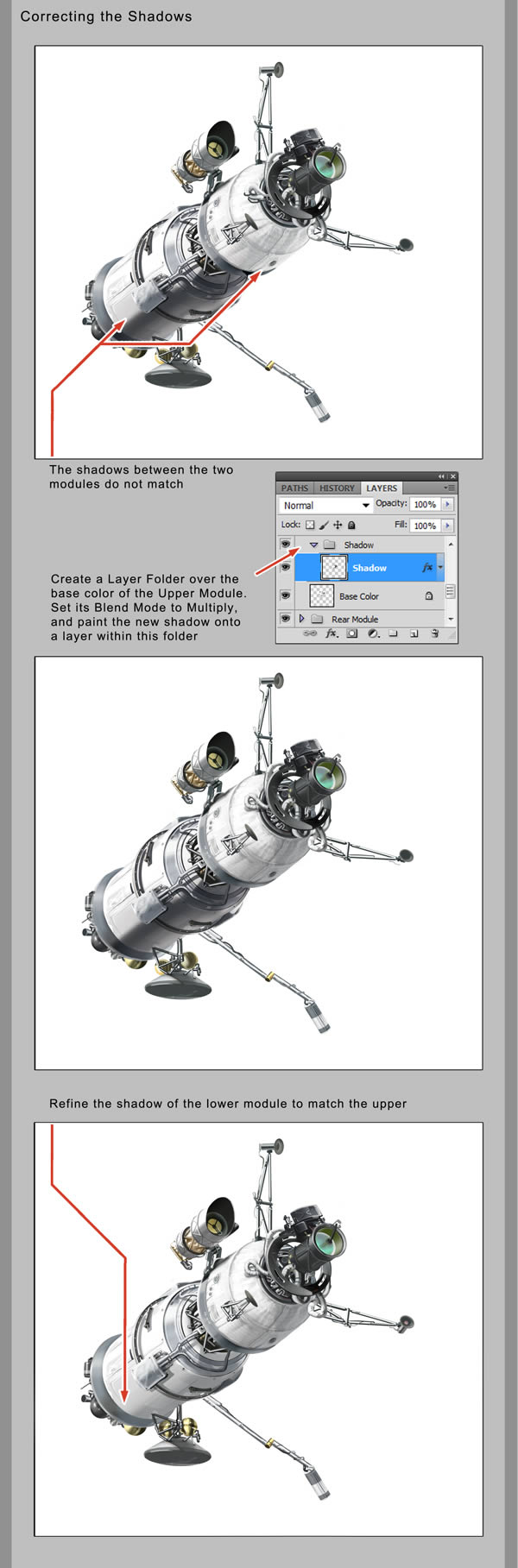Image resolution: width=518 pixels, height=1568 pixels.
Task: Open the Normal blend mode dropdown
Action: (325, 506)
